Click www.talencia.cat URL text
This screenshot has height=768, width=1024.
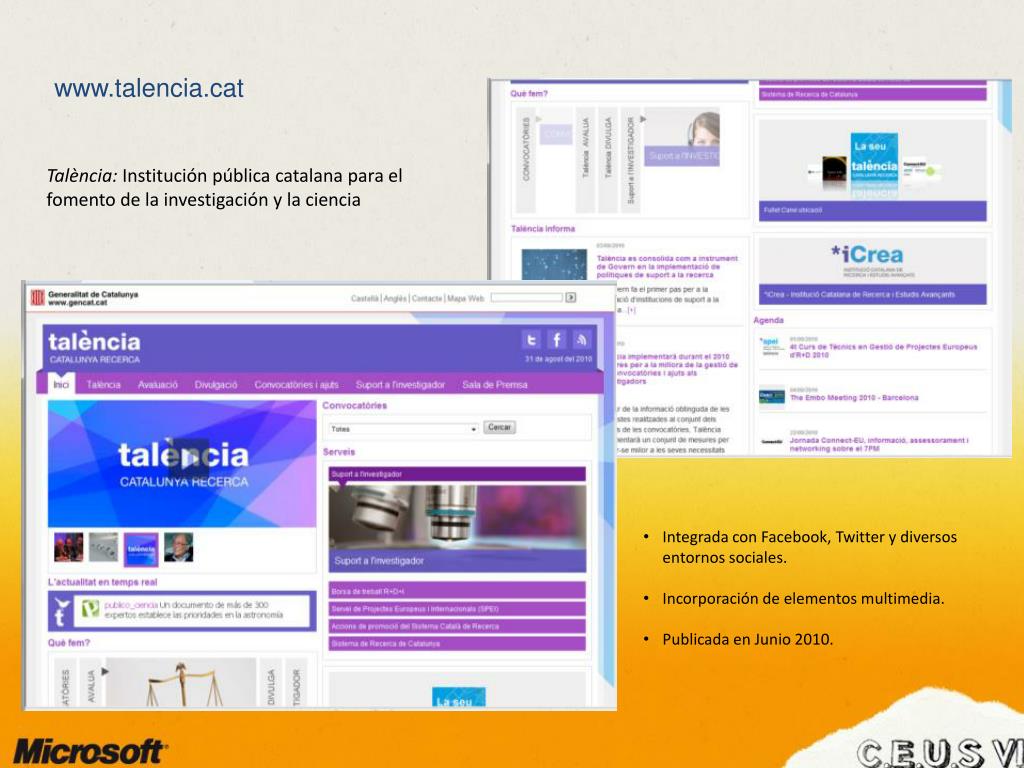point(149,88)
